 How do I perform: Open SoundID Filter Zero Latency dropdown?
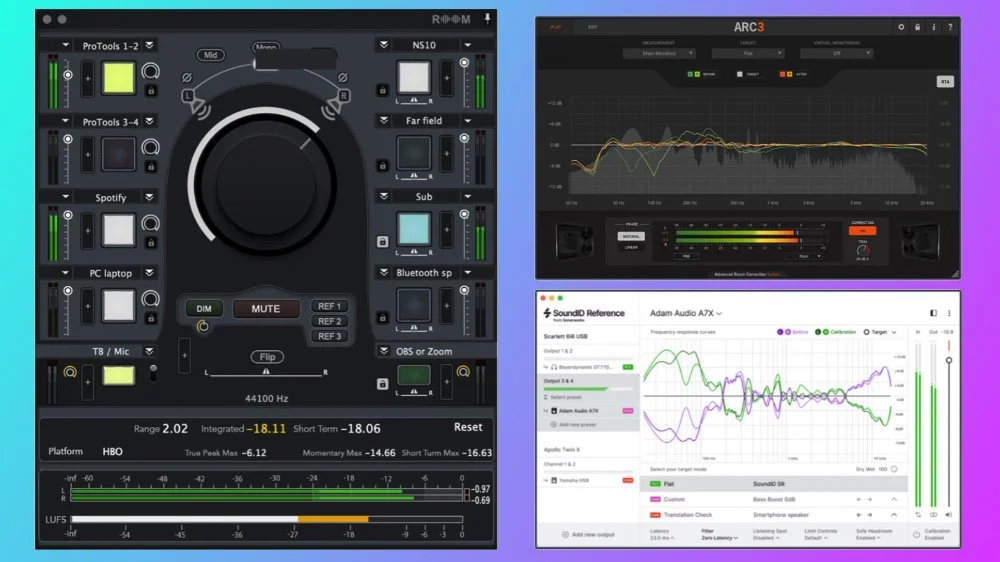pos(719,538)
